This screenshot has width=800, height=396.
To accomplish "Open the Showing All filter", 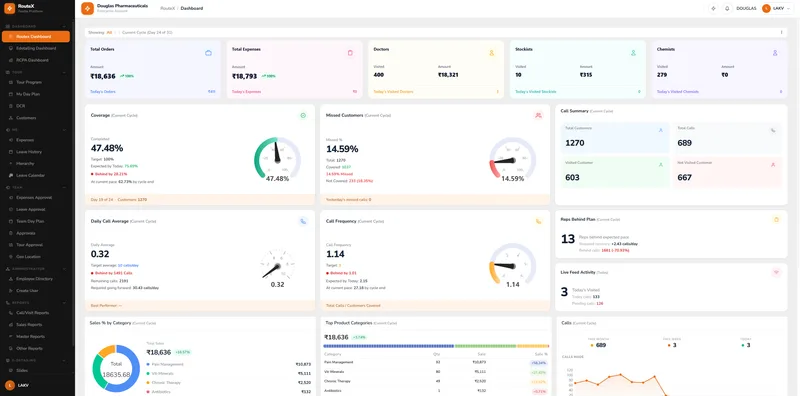I will pos(109,32).
